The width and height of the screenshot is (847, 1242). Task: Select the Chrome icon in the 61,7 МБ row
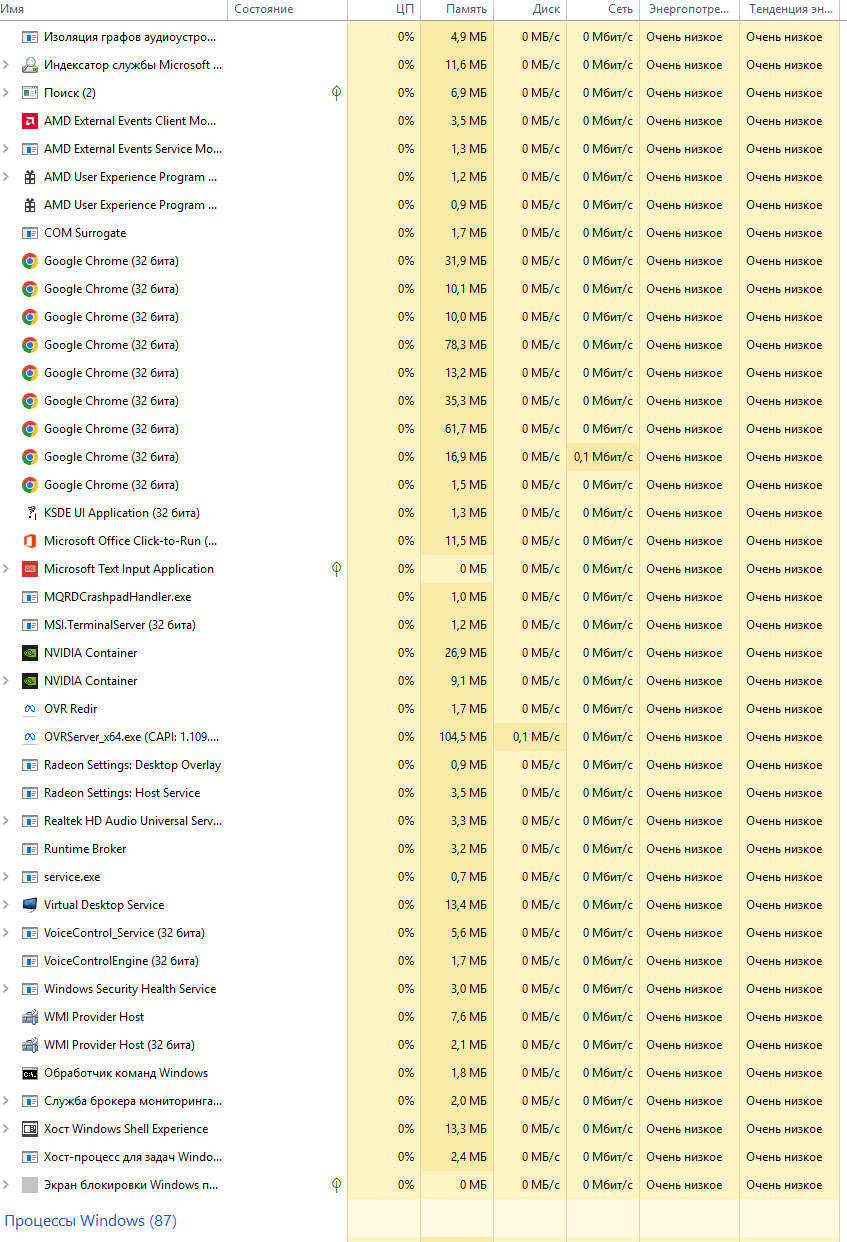(x=30, y=429)
